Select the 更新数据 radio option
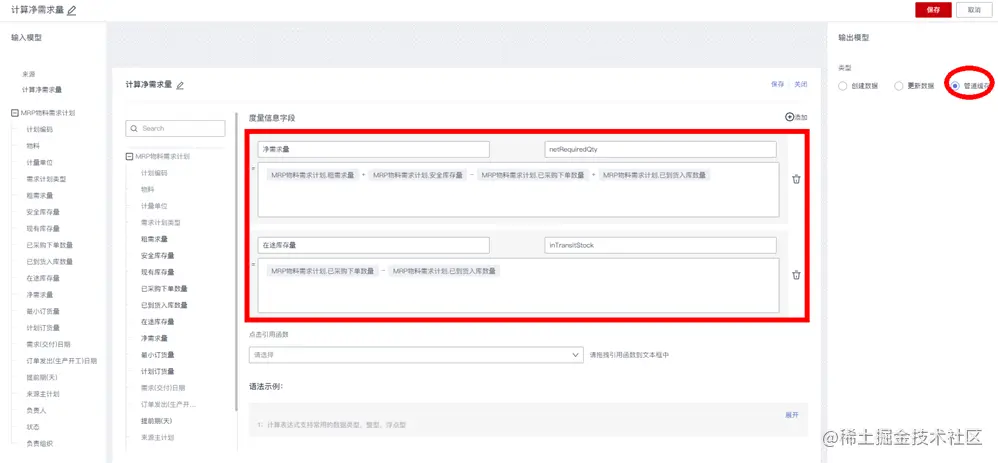Image resolution: width=998 pixels, height=463 pixels. point(899,85)
